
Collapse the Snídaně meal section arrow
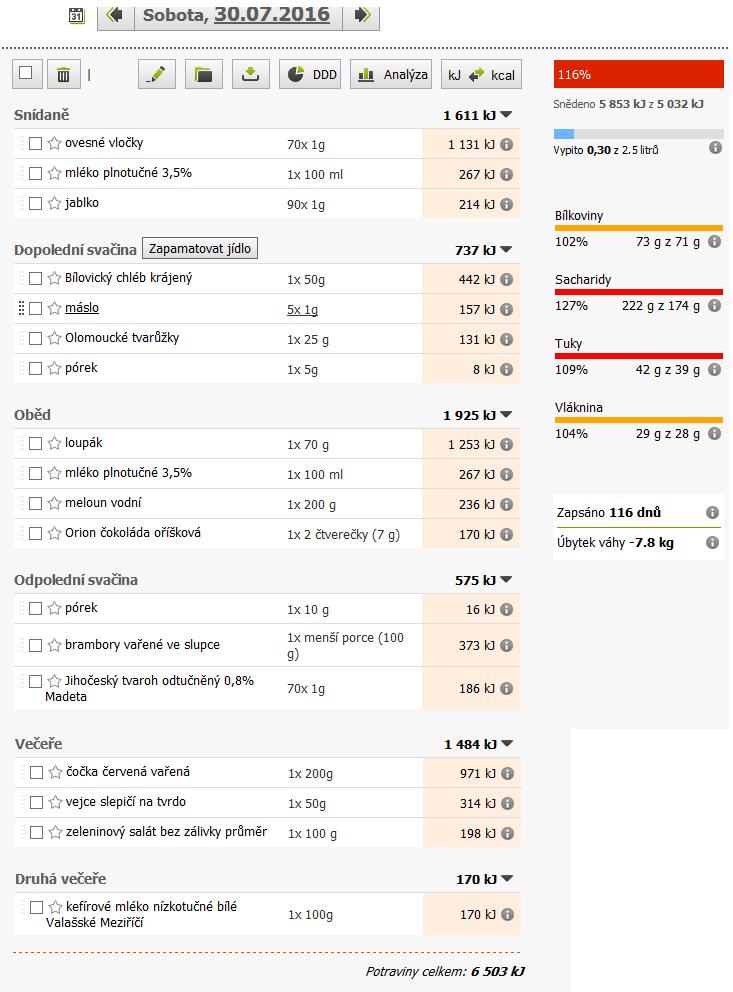tap(506, 115)
